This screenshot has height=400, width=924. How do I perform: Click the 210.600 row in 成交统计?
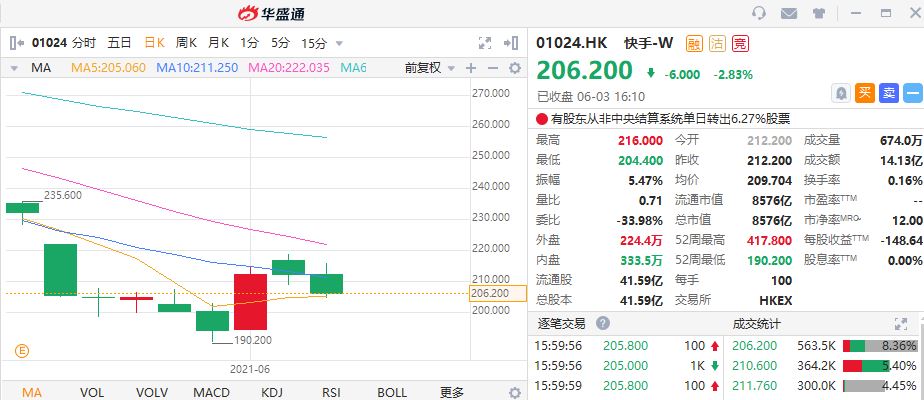[824, 366]
